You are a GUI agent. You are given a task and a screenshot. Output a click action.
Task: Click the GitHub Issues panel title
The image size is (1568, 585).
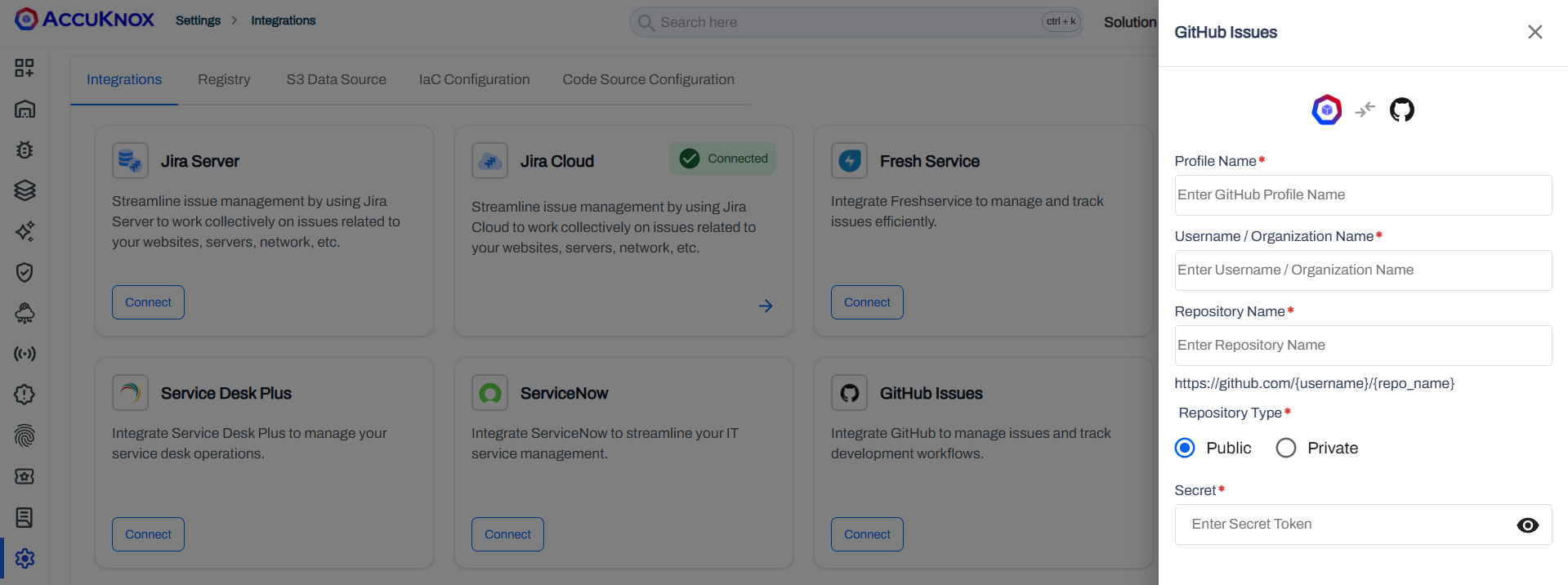[1226, 32]
